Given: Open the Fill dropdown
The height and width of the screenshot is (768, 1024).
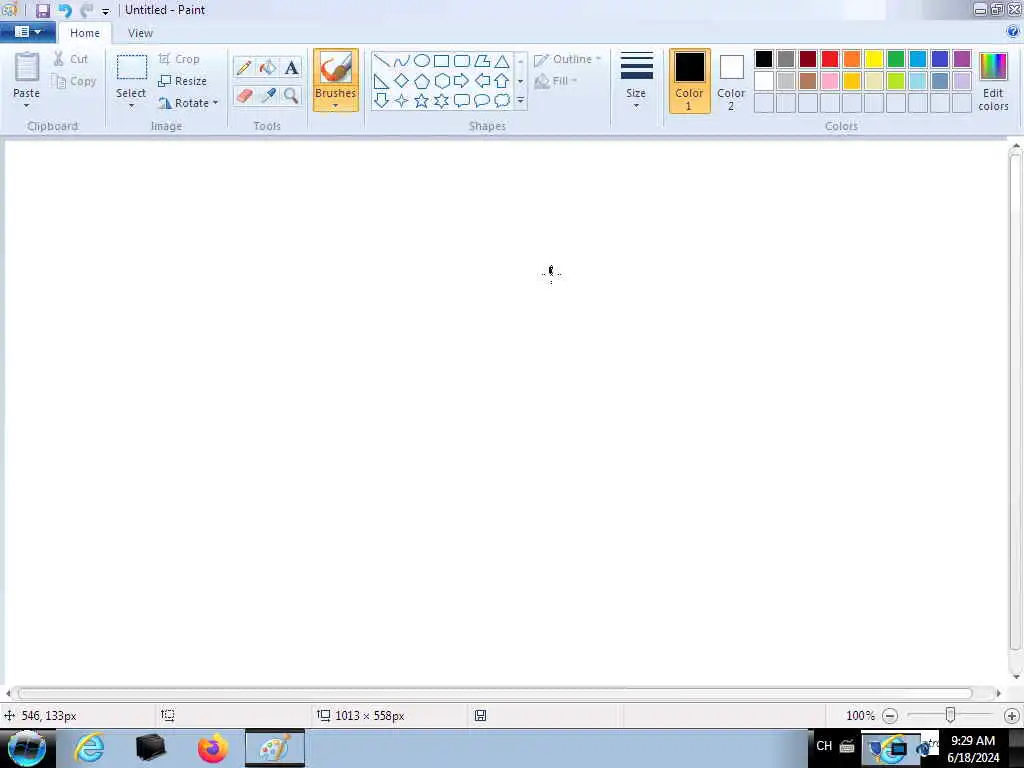Looking at the screenshot, I should click(556, 81).
